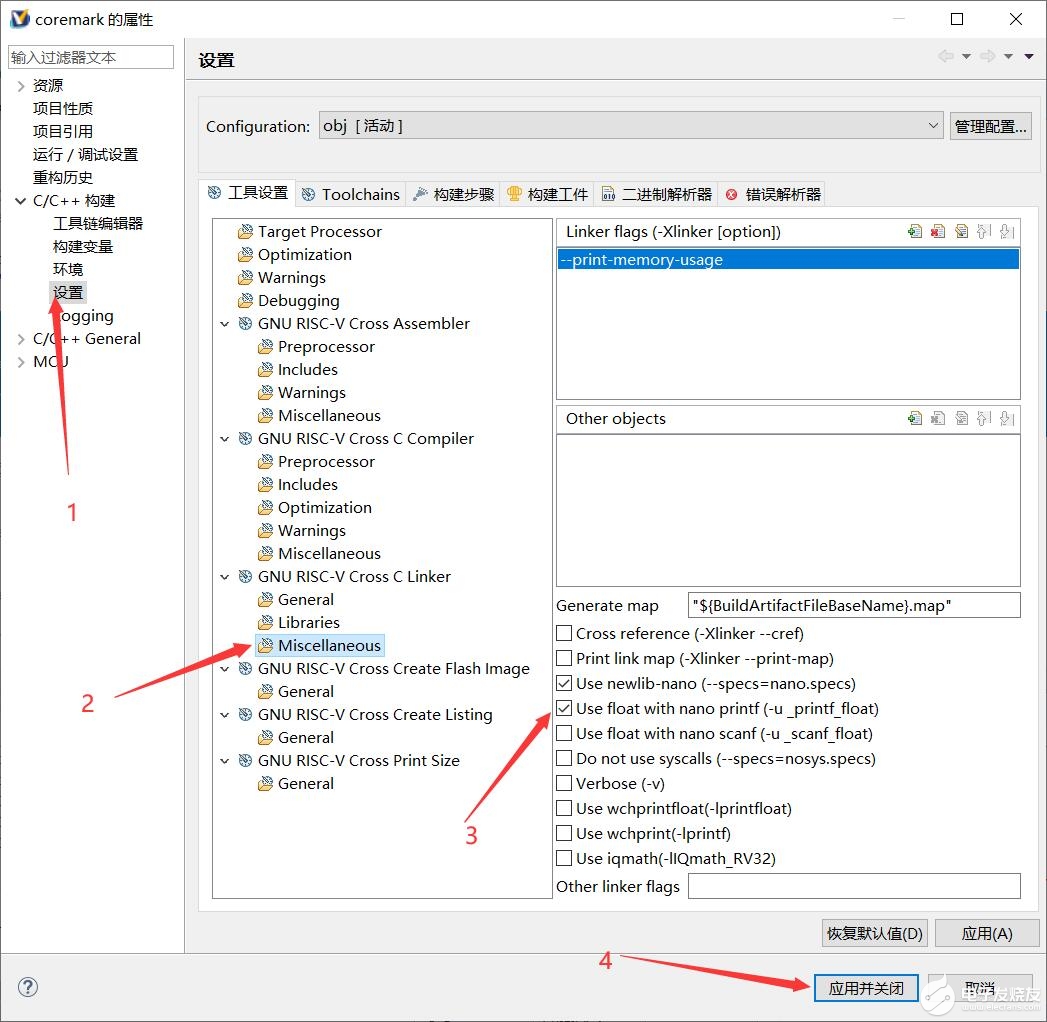Viewport: 1047px width, 1022px height.
Task: Enable Do not use syscalls option
Action: tap(564, 758)
